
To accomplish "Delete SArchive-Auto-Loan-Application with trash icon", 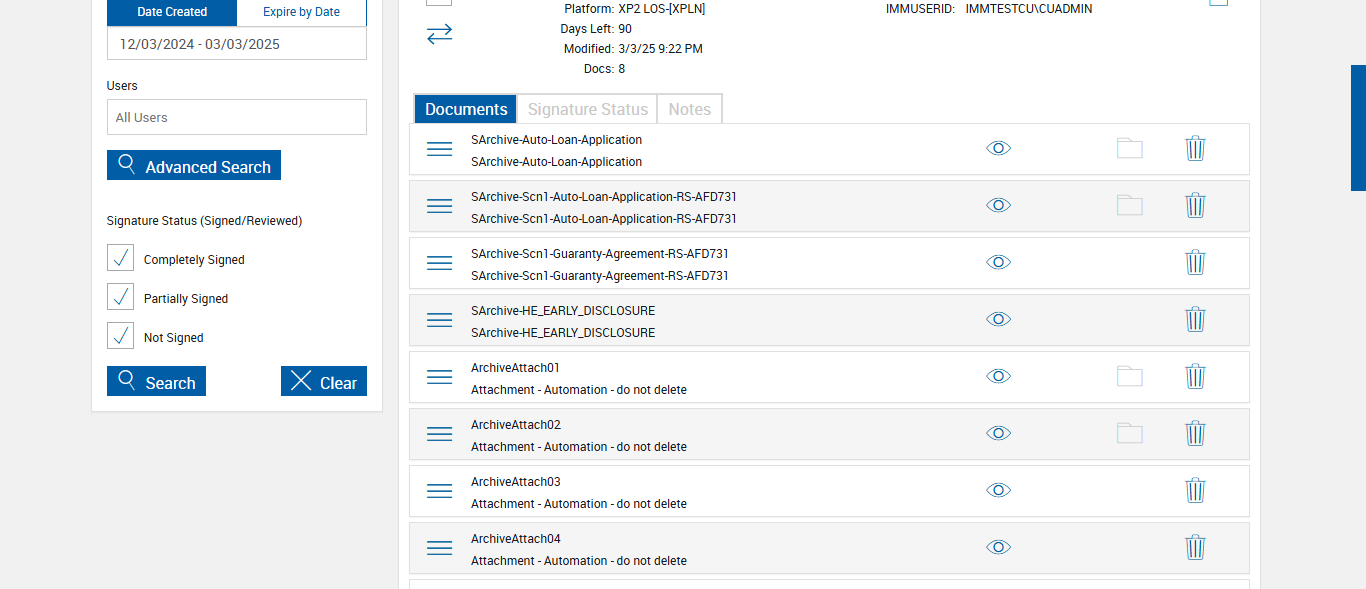I will pyautogui.click(x=1195, y=148).
